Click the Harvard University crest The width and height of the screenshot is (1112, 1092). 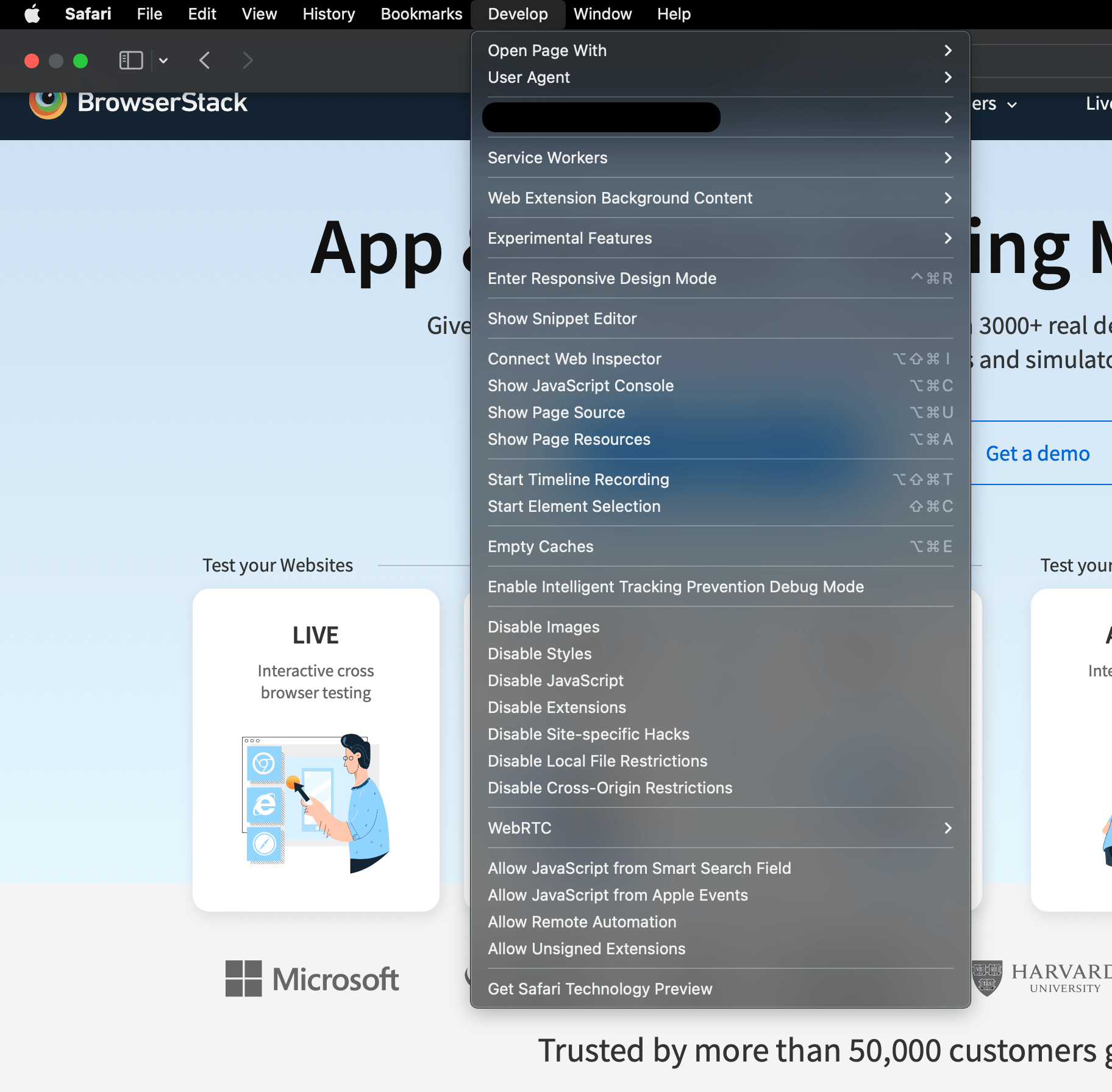pyautogui.click(x=988, y=978)
